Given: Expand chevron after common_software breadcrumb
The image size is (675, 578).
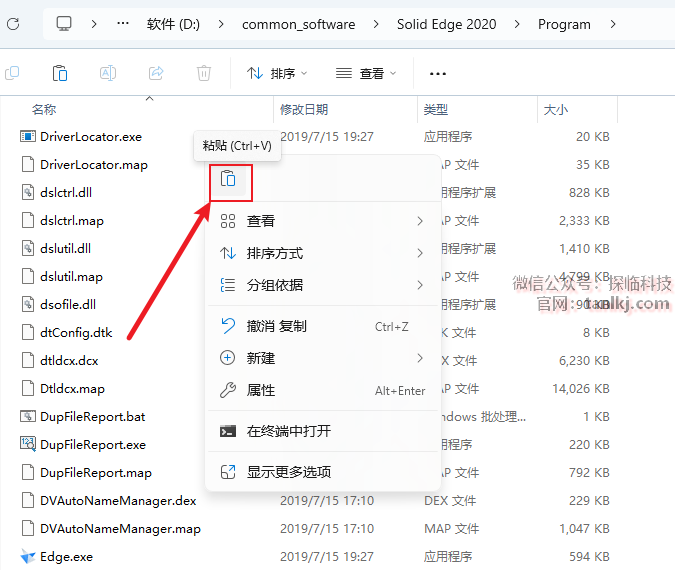Looking at the screenshot, I should coord(376,24).
